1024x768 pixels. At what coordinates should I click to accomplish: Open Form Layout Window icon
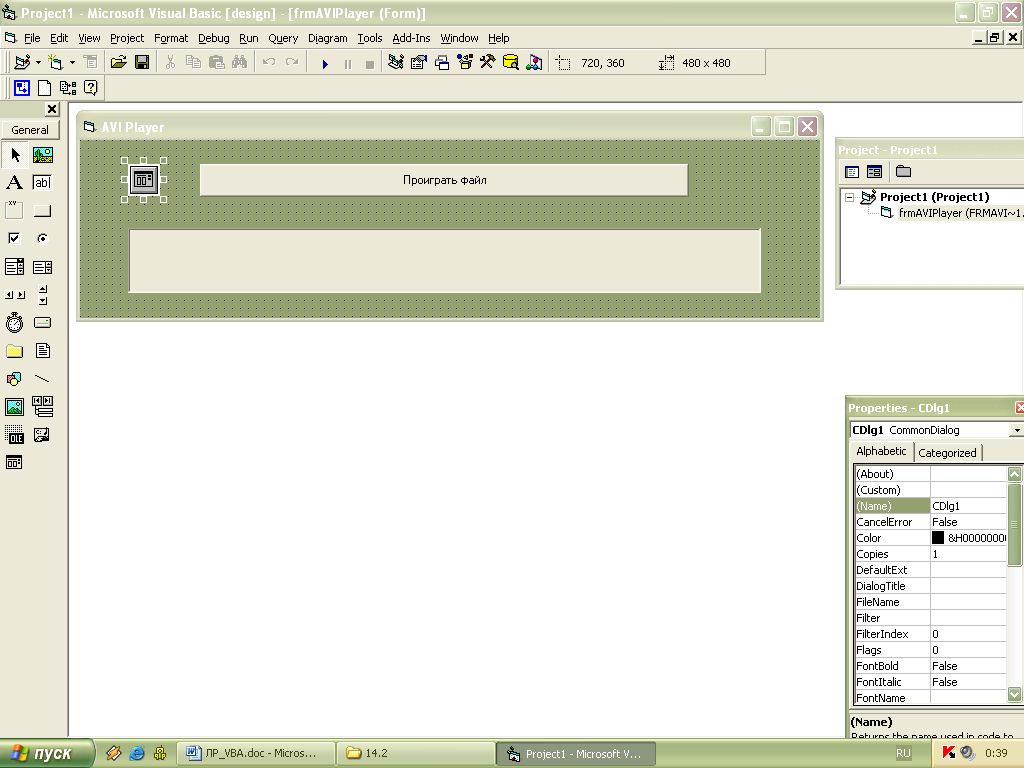coord(442,63)
